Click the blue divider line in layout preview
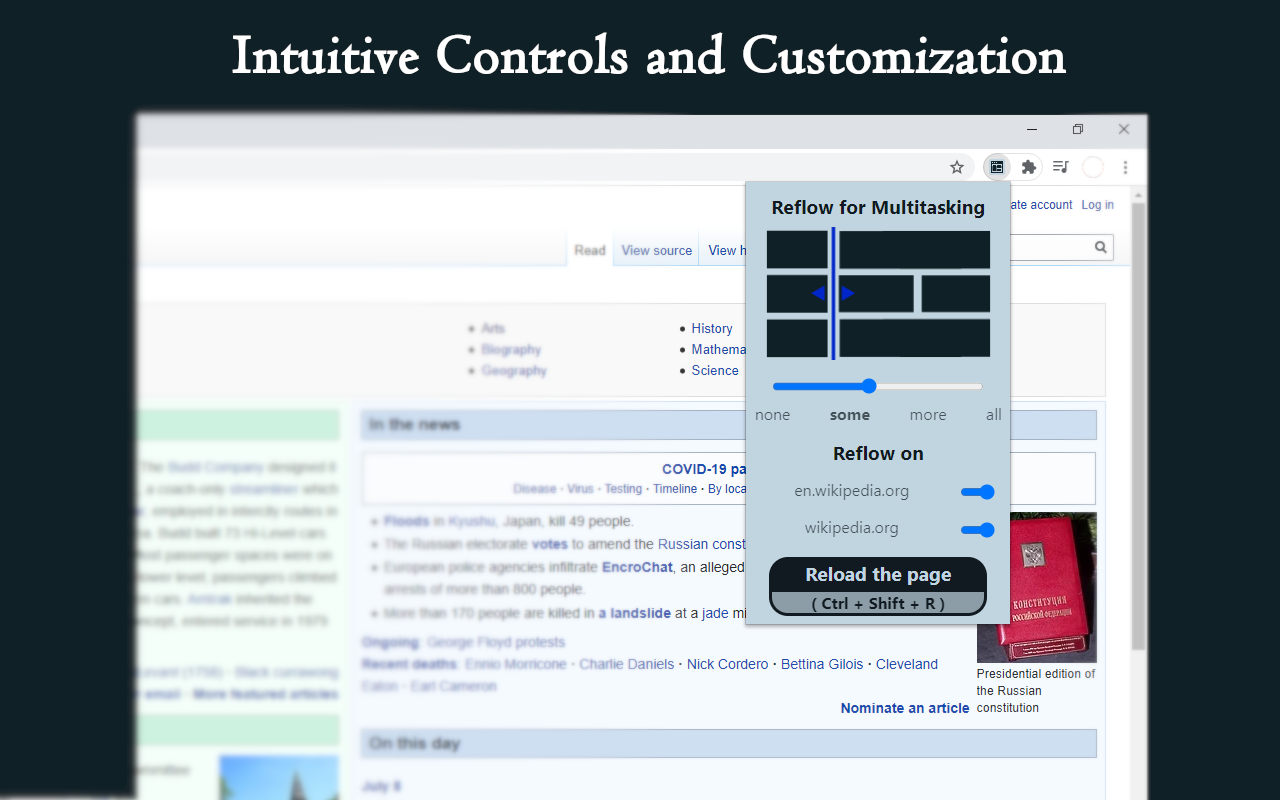Viewport: 1280px width, 800px height. (x=833, y=293)
